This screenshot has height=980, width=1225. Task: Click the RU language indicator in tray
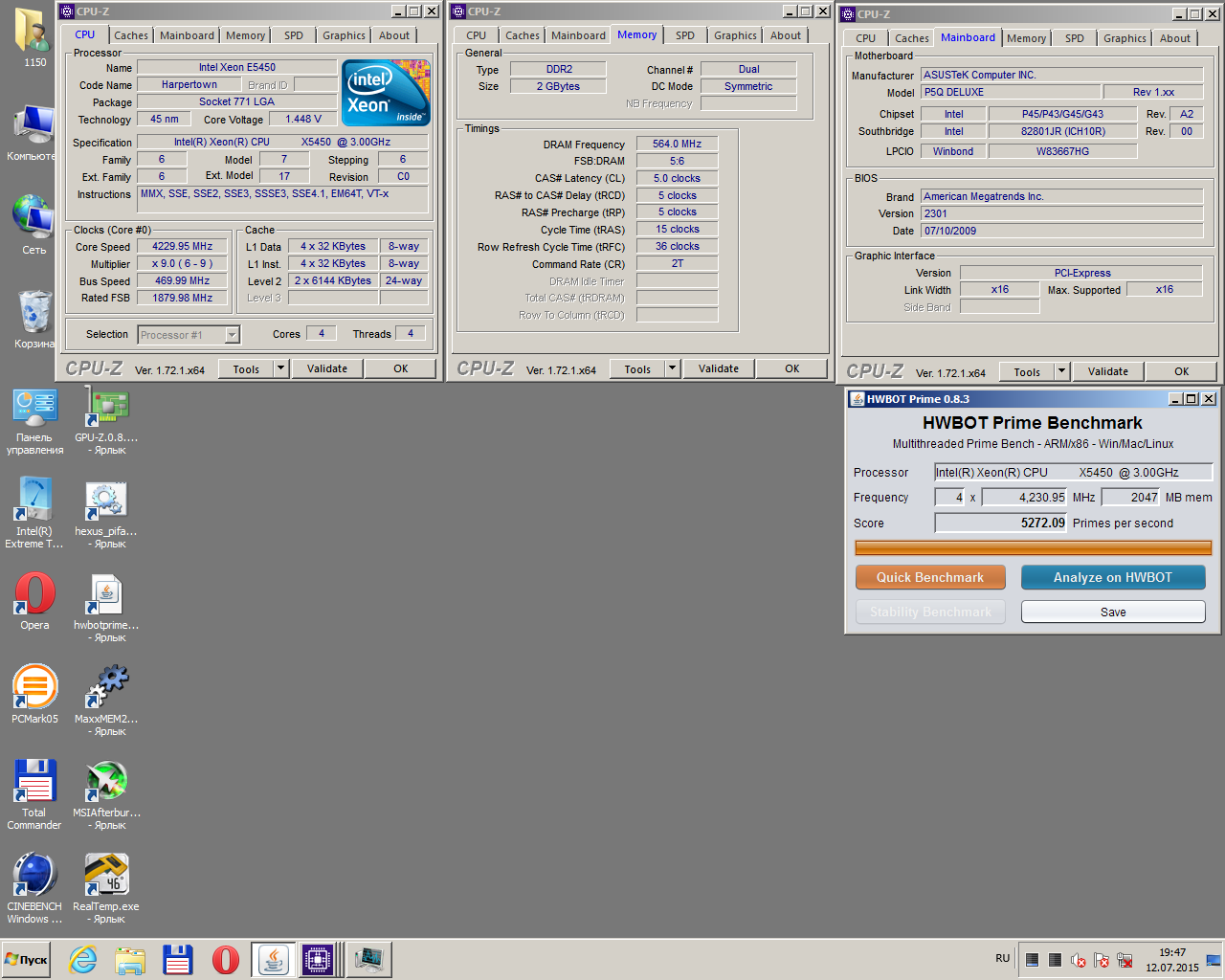point(1003,958)
